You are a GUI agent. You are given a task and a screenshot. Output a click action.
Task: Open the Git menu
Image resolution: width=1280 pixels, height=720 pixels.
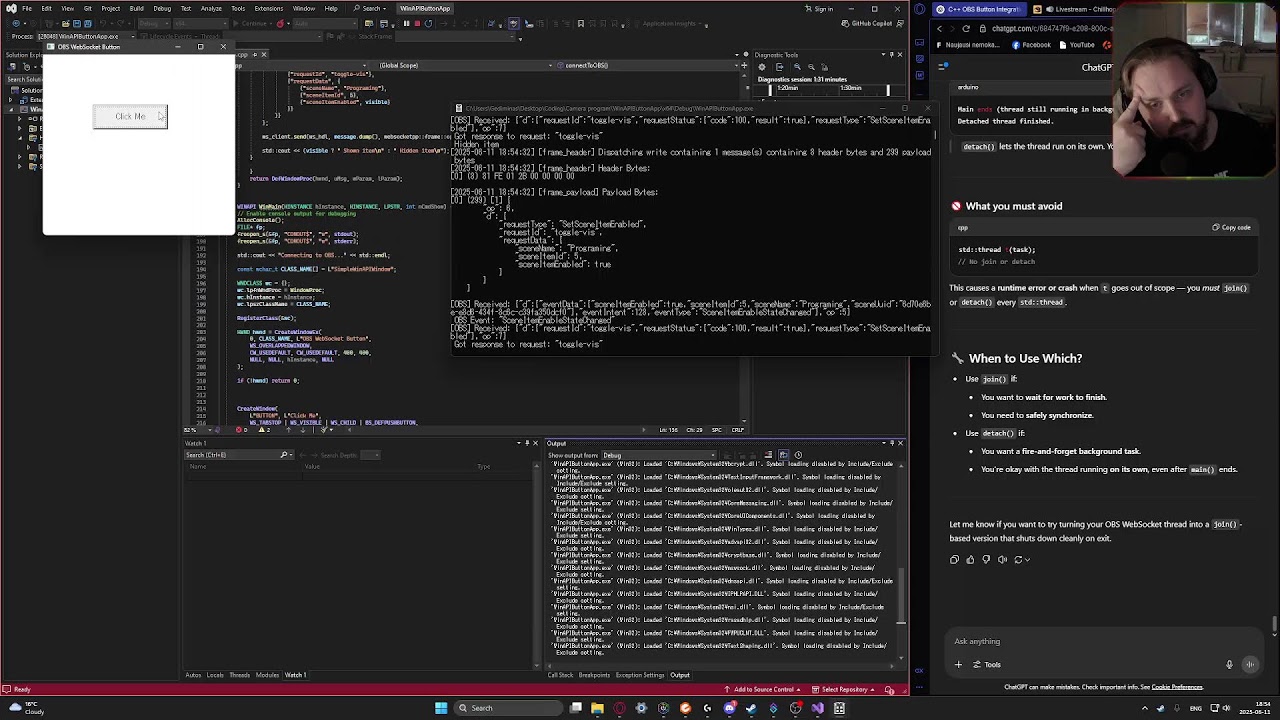click(x=87, y=8)
